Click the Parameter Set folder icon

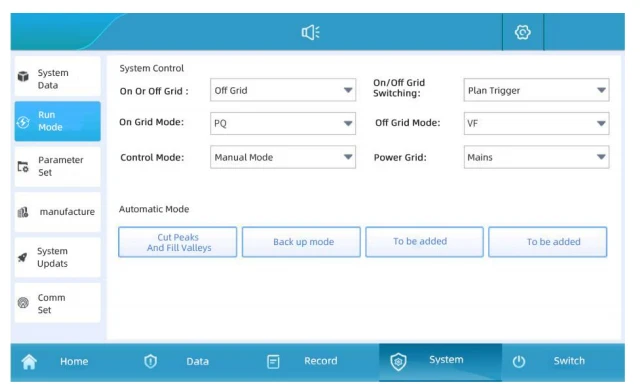tap(23, 167)
